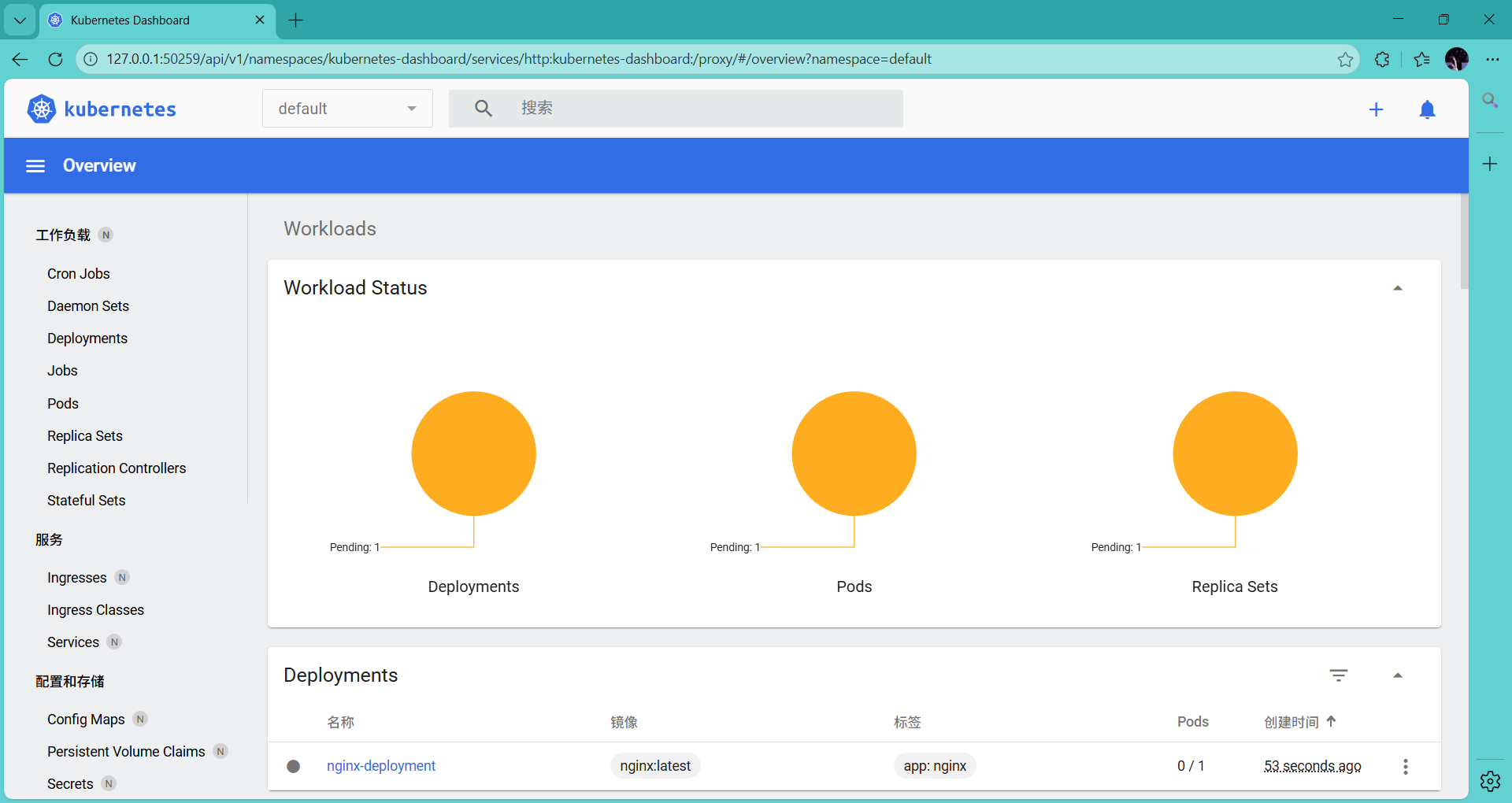This screenshot has width=1512, height=803.
Task: Click the Edge sidebar search icon
Action: (x=1490, y=101)
